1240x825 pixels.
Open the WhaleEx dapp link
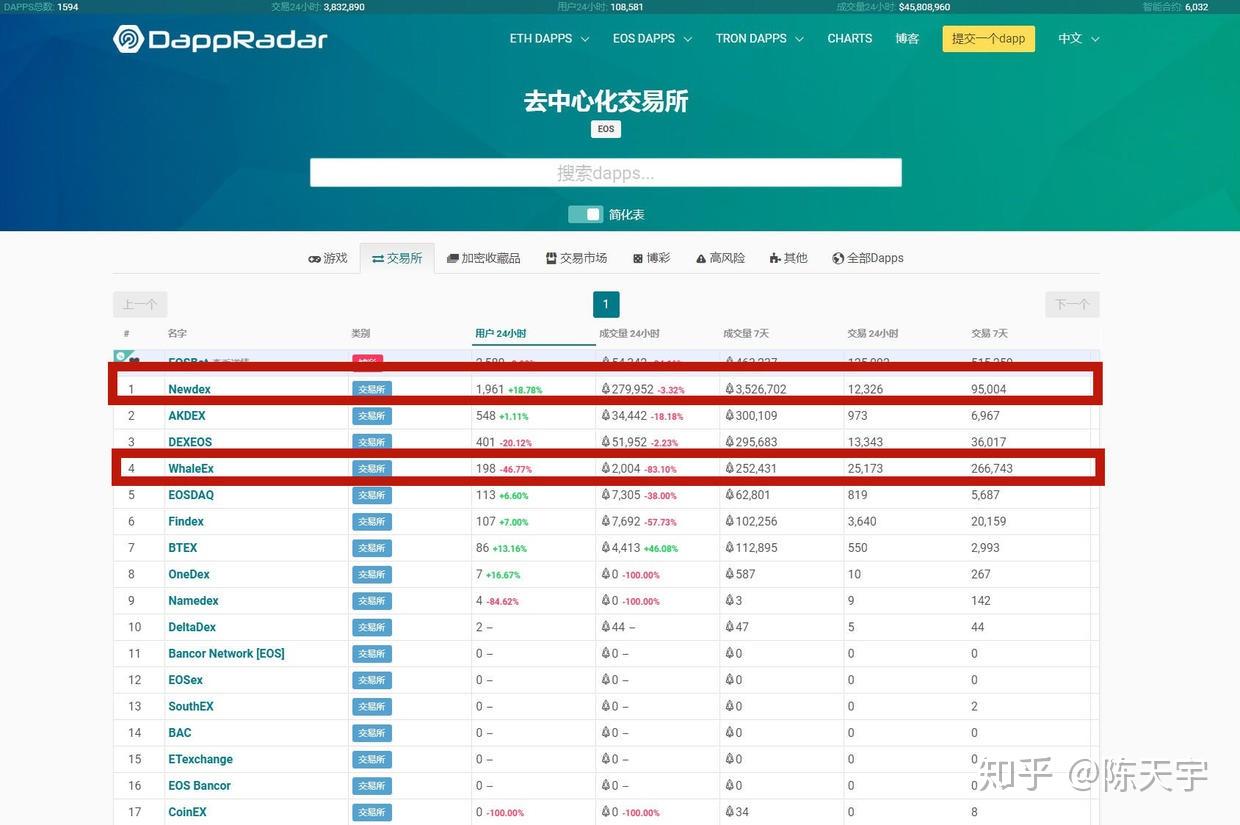coord(191,468)
